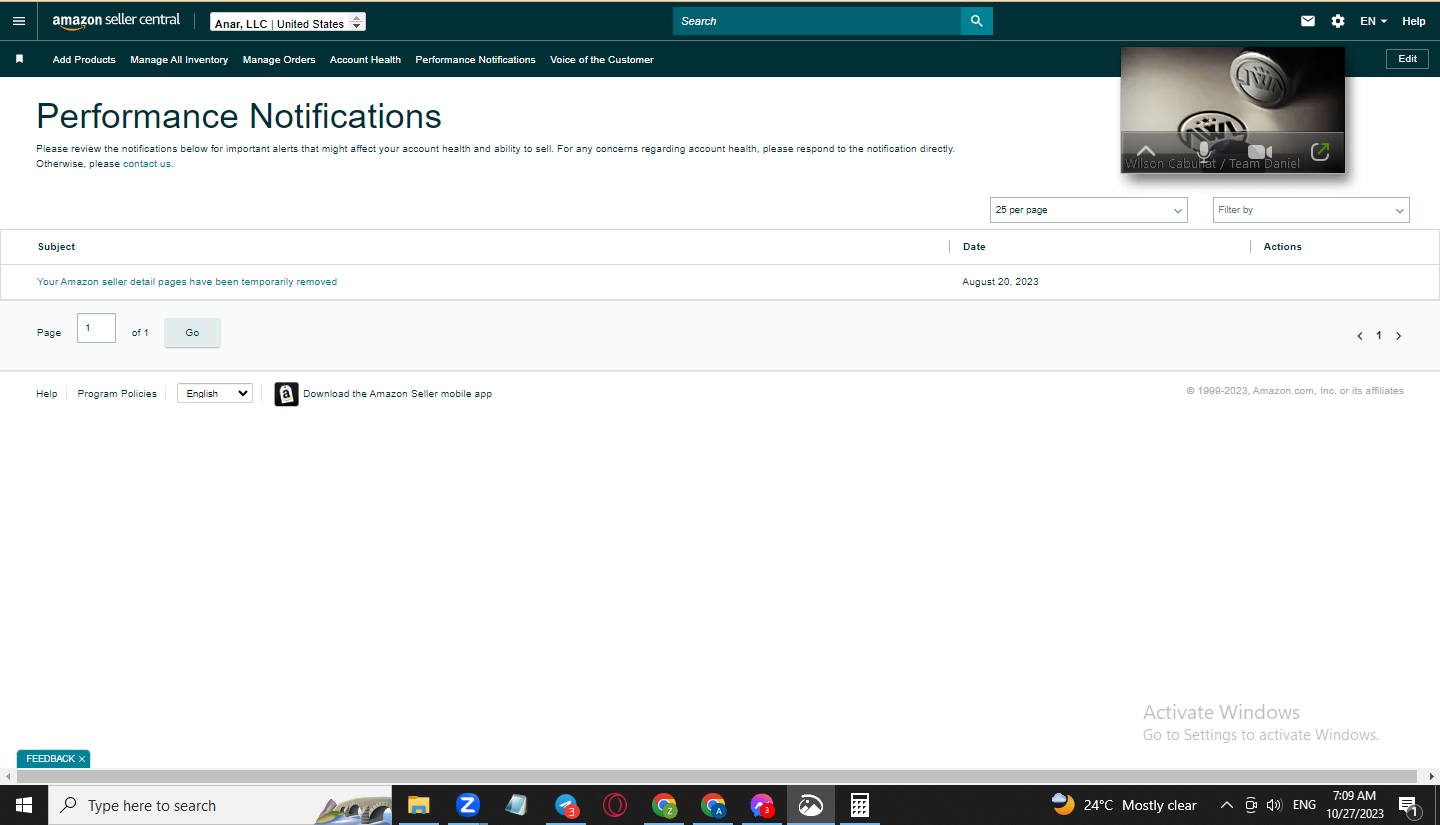
Task: Click the volume speaker tray icon
Action: tap(1274, 805)
